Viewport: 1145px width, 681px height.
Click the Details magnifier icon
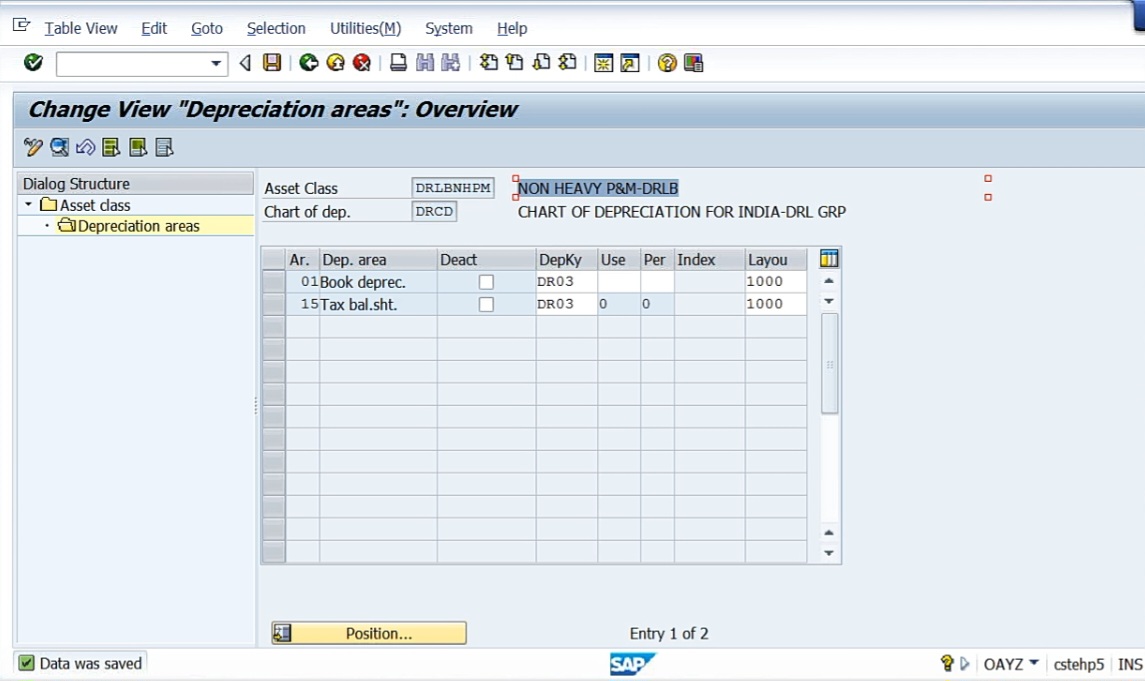click(x=59, y=147)
